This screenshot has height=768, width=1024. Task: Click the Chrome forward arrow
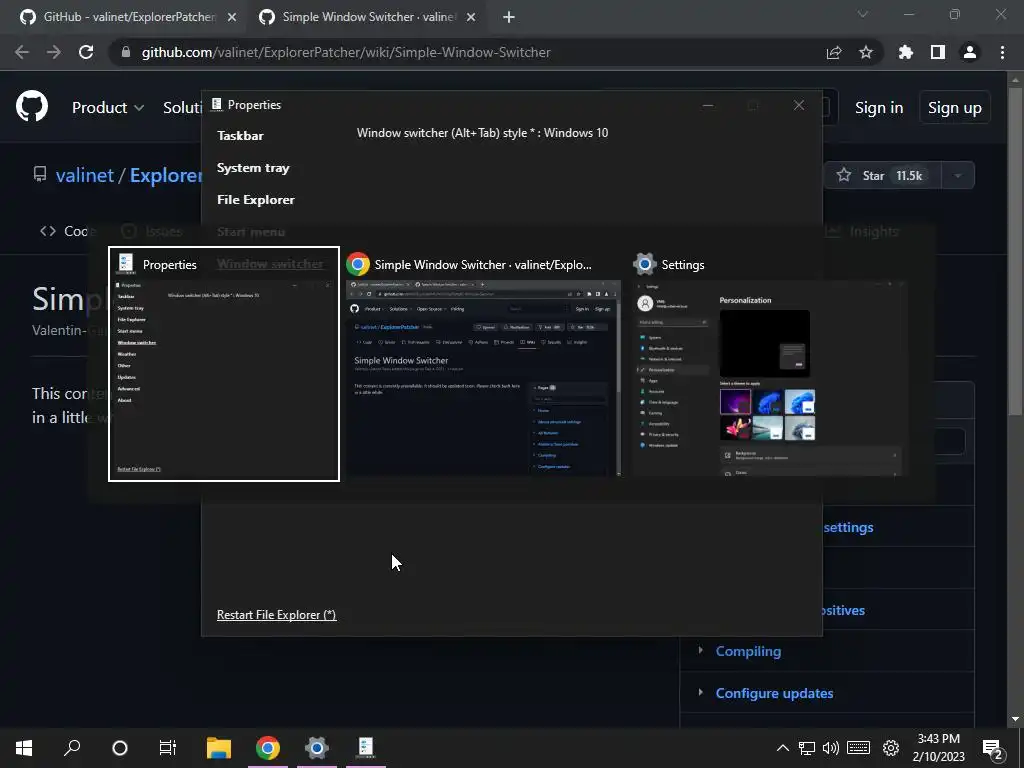click(x=54, y=52)
